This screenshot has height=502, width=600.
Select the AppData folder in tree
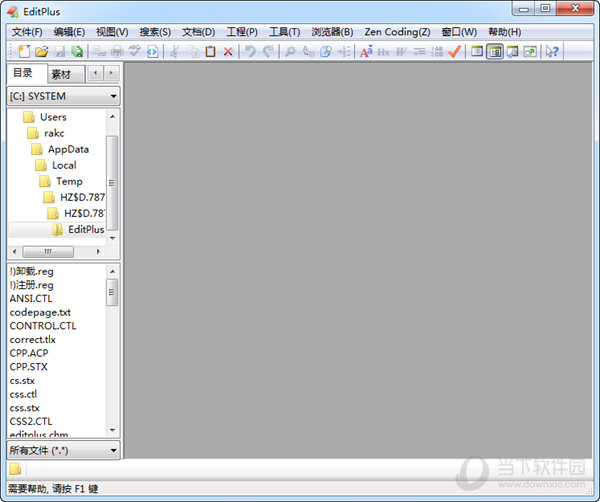68,149
